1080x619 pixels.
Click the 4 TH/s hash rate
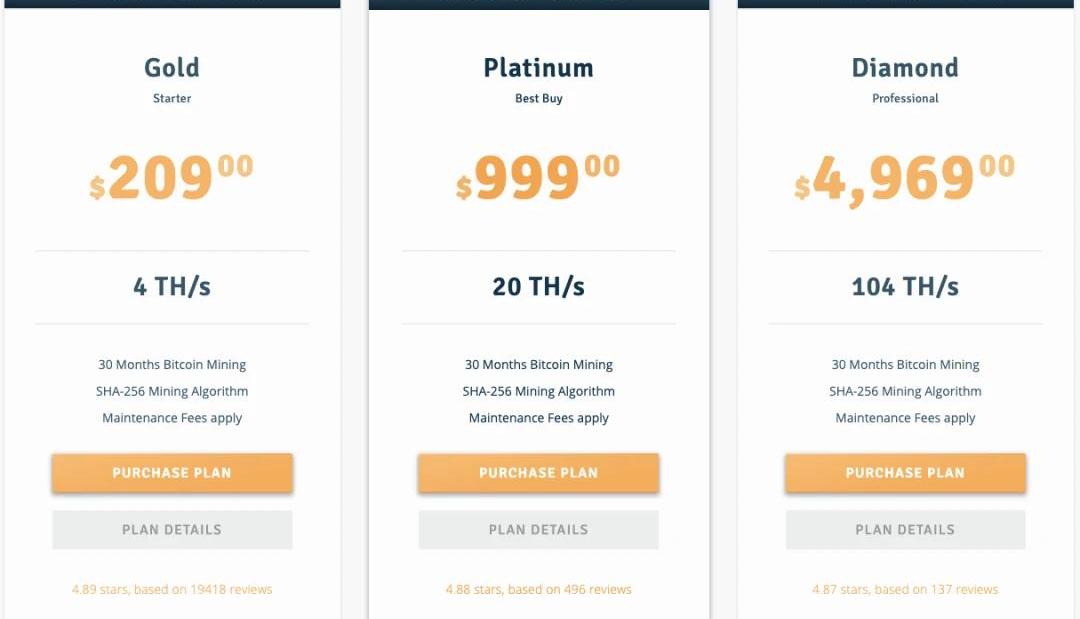172,287
